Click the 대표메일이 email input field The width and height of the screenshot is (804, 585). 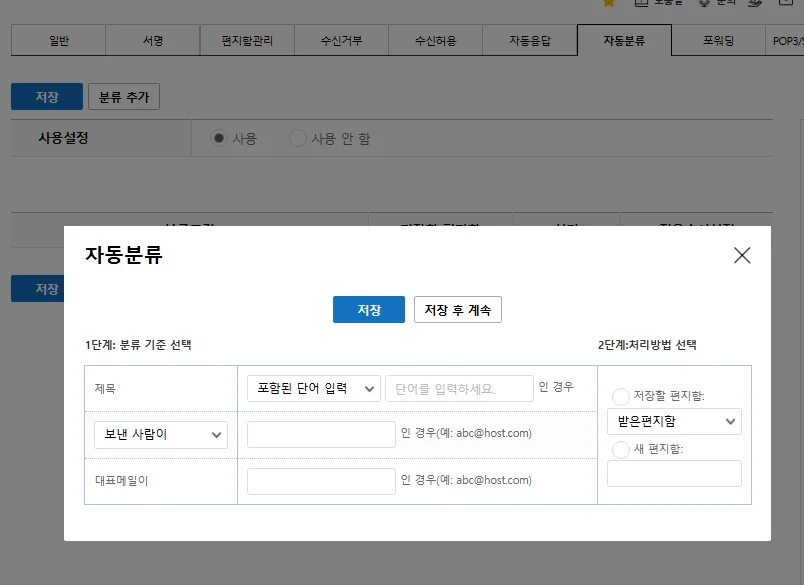(x=321, y=481)
